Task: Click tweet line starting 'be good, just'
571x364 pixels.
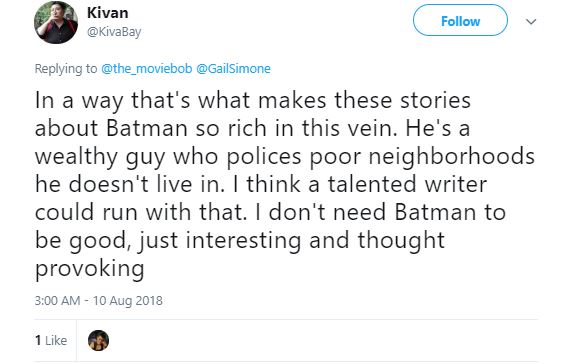Action: coord(240,241)
